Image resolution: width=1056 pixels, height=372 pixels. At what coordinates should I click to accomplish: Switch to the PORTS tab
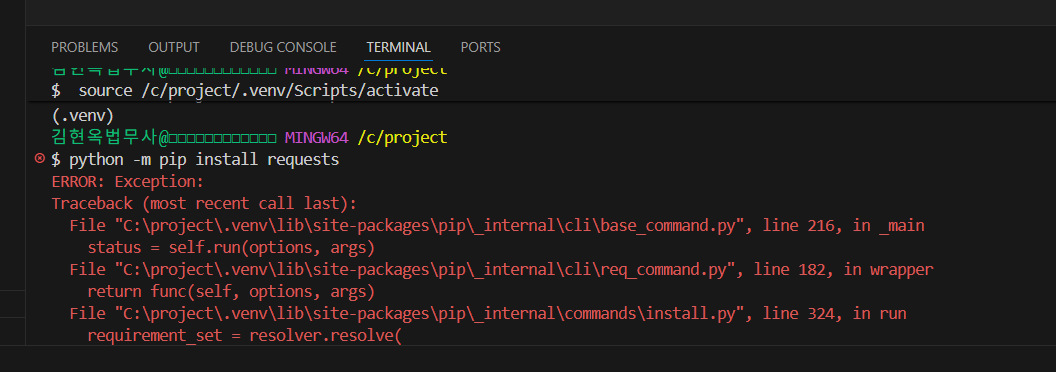coord(480,47)
